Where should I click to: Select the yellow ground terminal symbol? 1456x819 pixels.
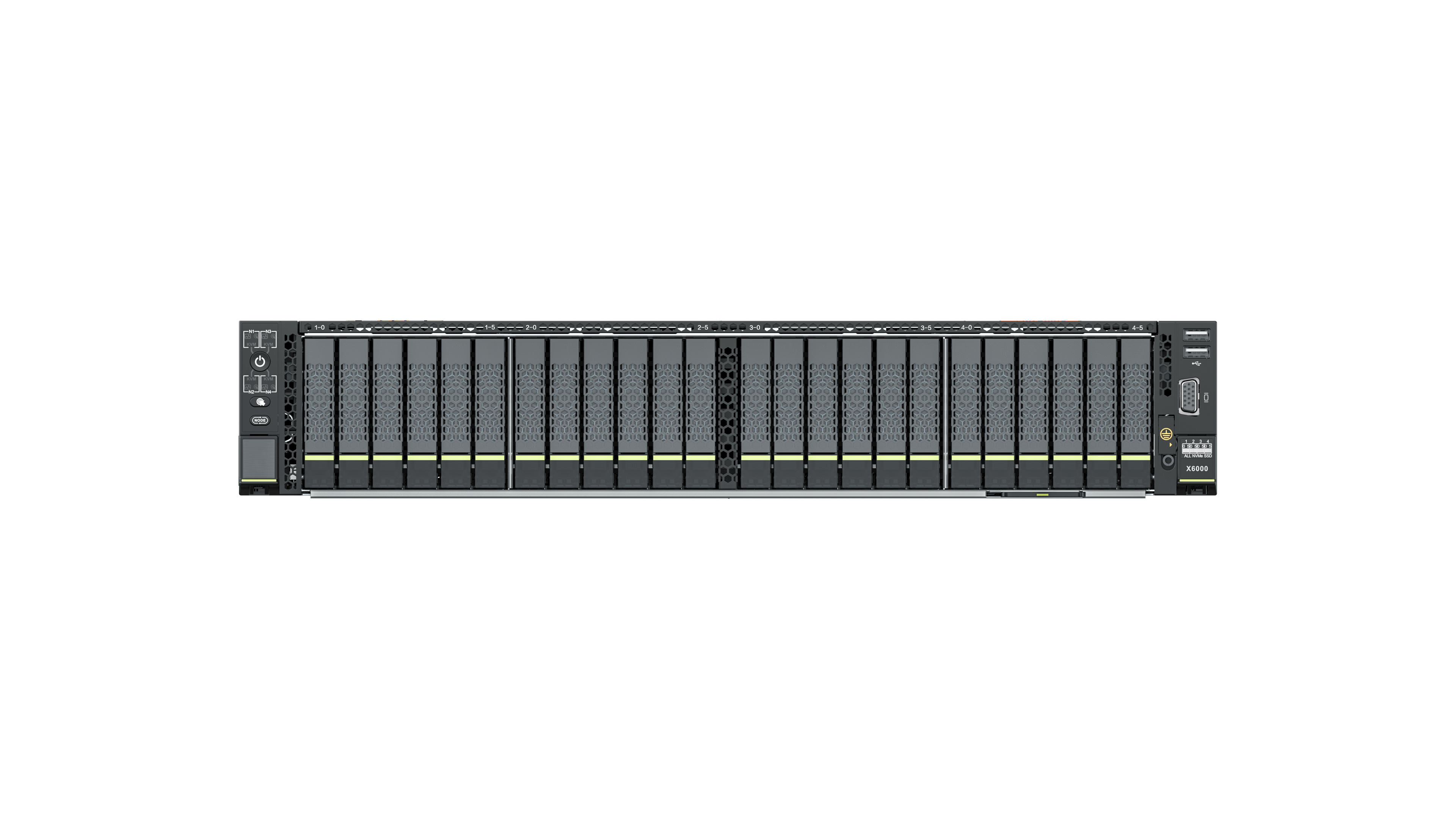coord(1167,434)
